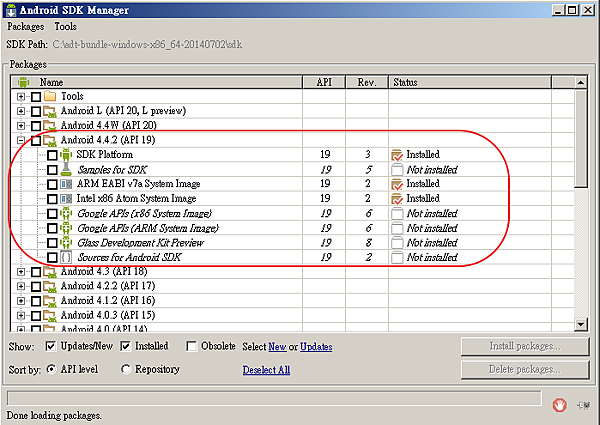Viewport: 600px width, 425px height.
Task: Click the SDK Platform android icon
Action: pos(66,155)
